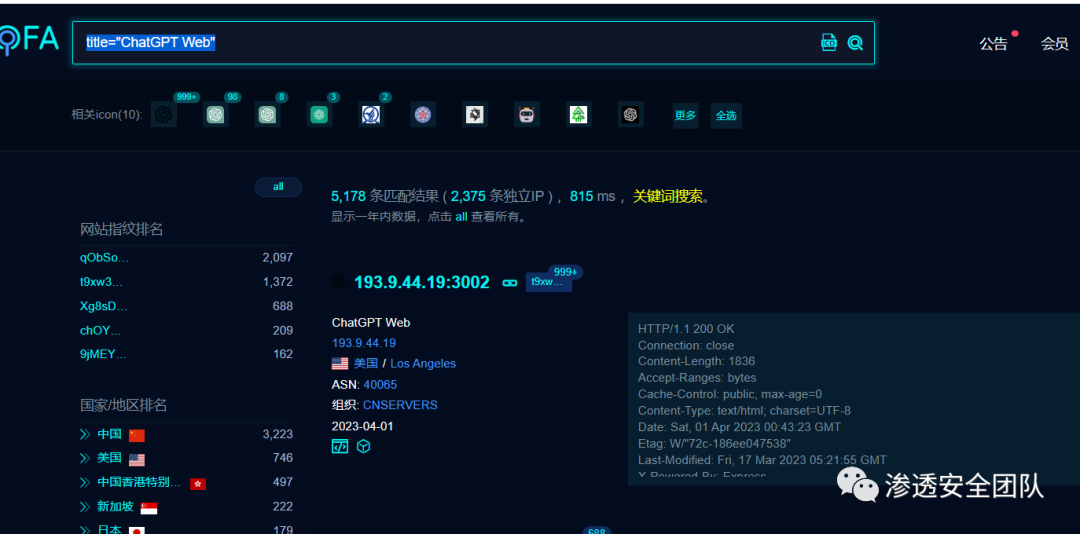Click the 2023-04-01 date text
The width and height of the screenshot is (1080, 534).
[x=362, y=426]
